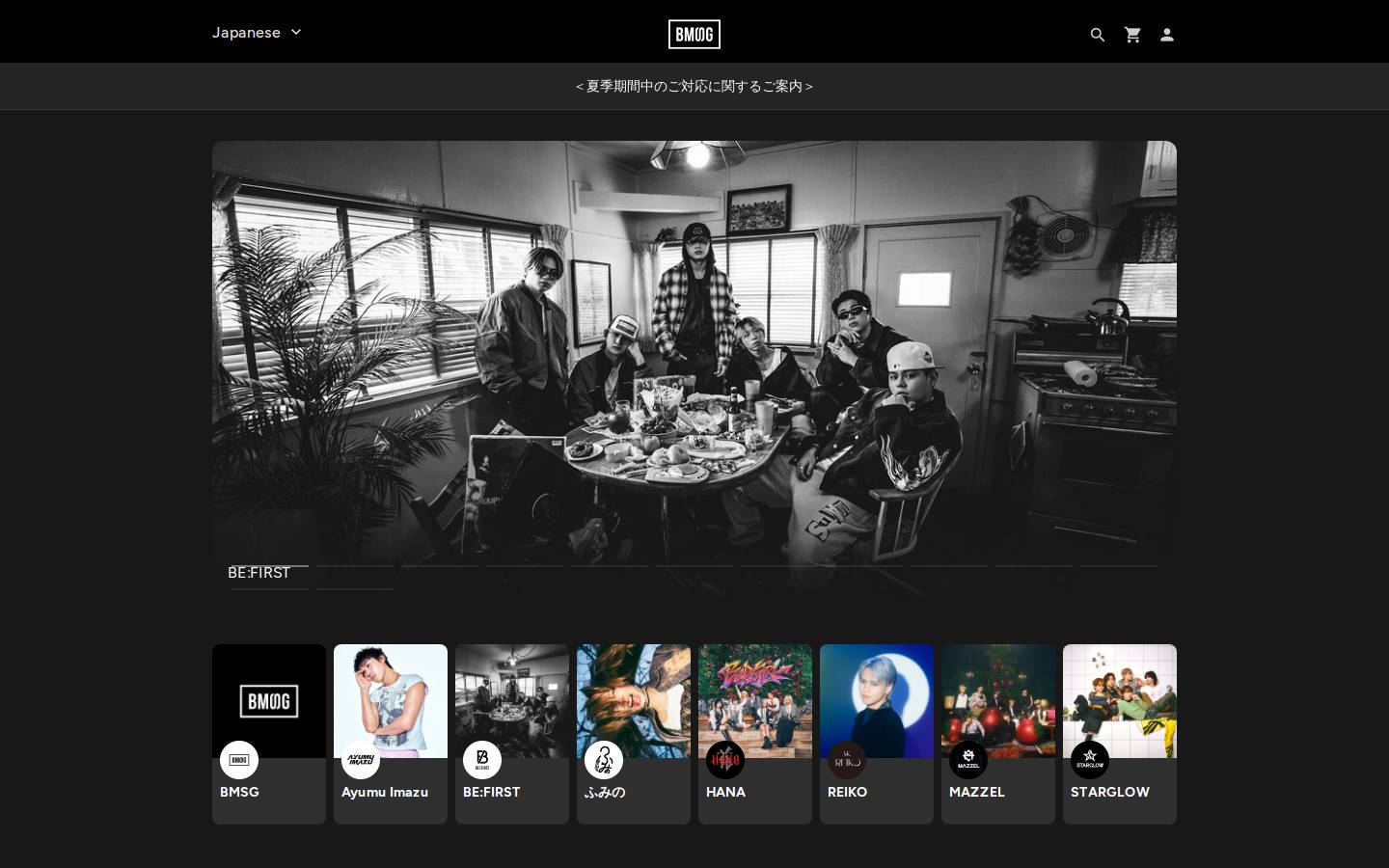Image resolution: width=1389 pixels, height=868 pixels.
Task: Open the Japanese language dropdown
Action: [x=257, y=32]
